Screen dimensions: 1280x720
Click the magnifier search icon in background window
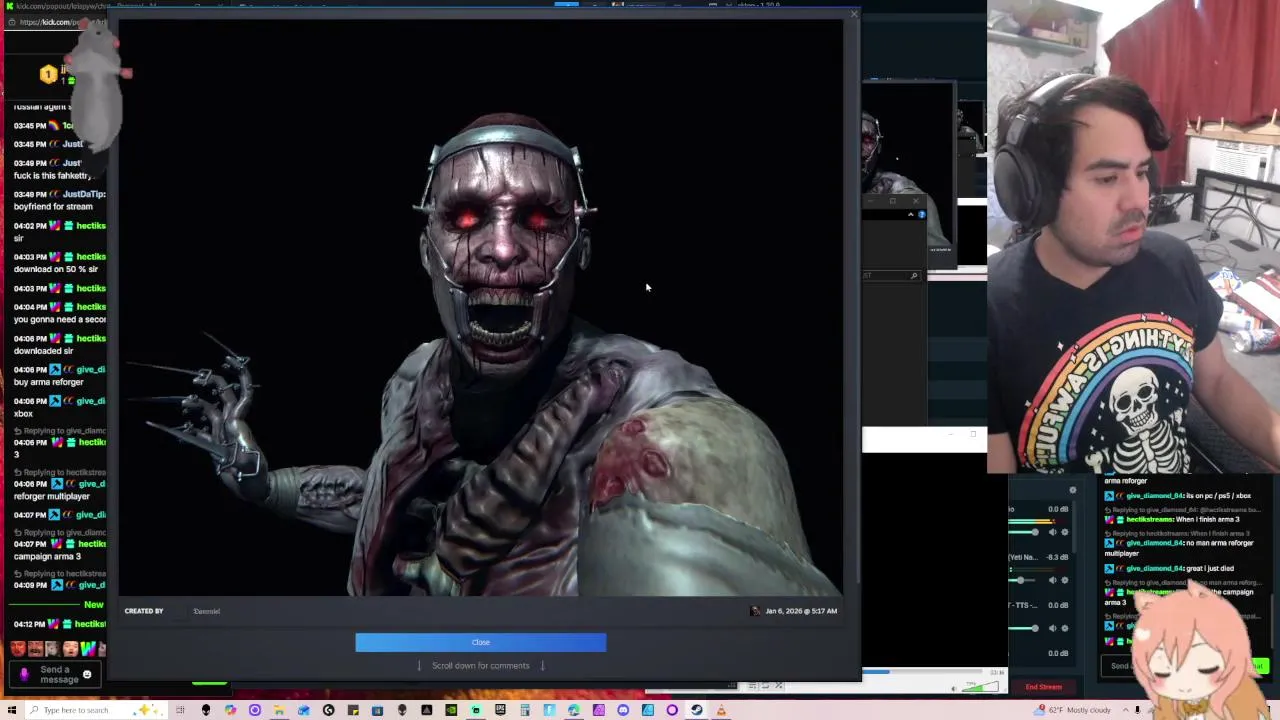(914, 275)
